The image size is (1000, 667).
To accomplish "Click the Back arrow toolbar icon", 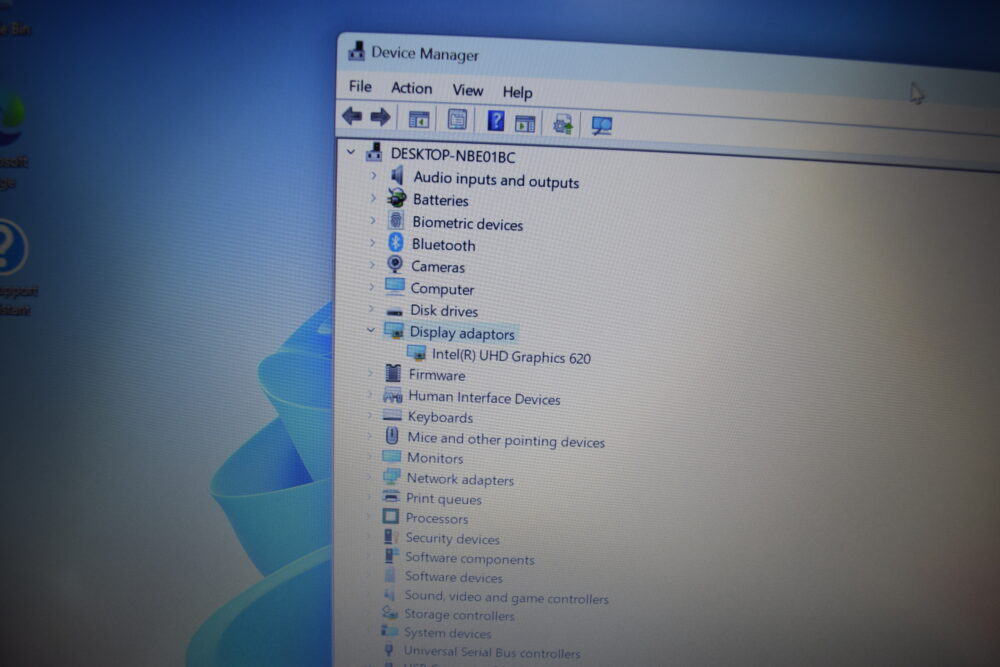I will (352, 116).
